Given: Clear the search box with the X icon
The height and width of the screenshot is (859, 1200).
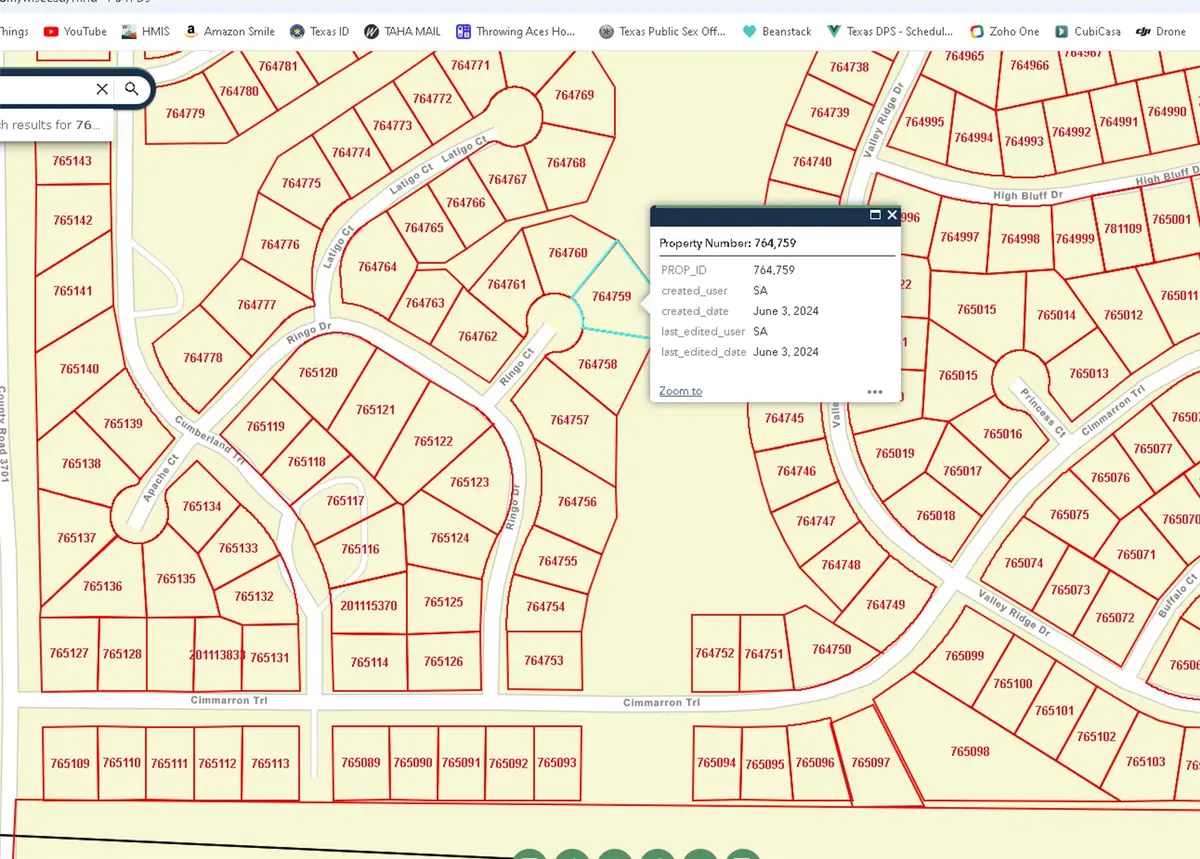Looking at the screenshot, I should click(x=102, y=89).
